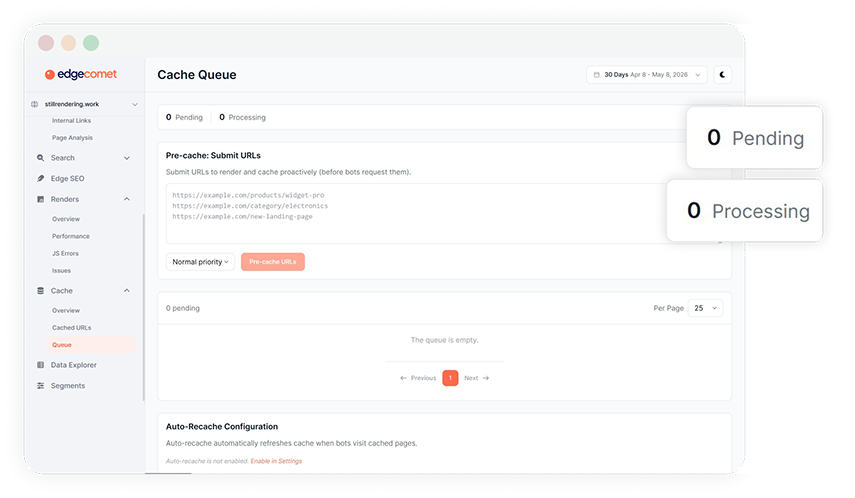This screenshot has width=855, height=498.
Task: Collapse the Cache section chevron
Action: tap(127, 291)
